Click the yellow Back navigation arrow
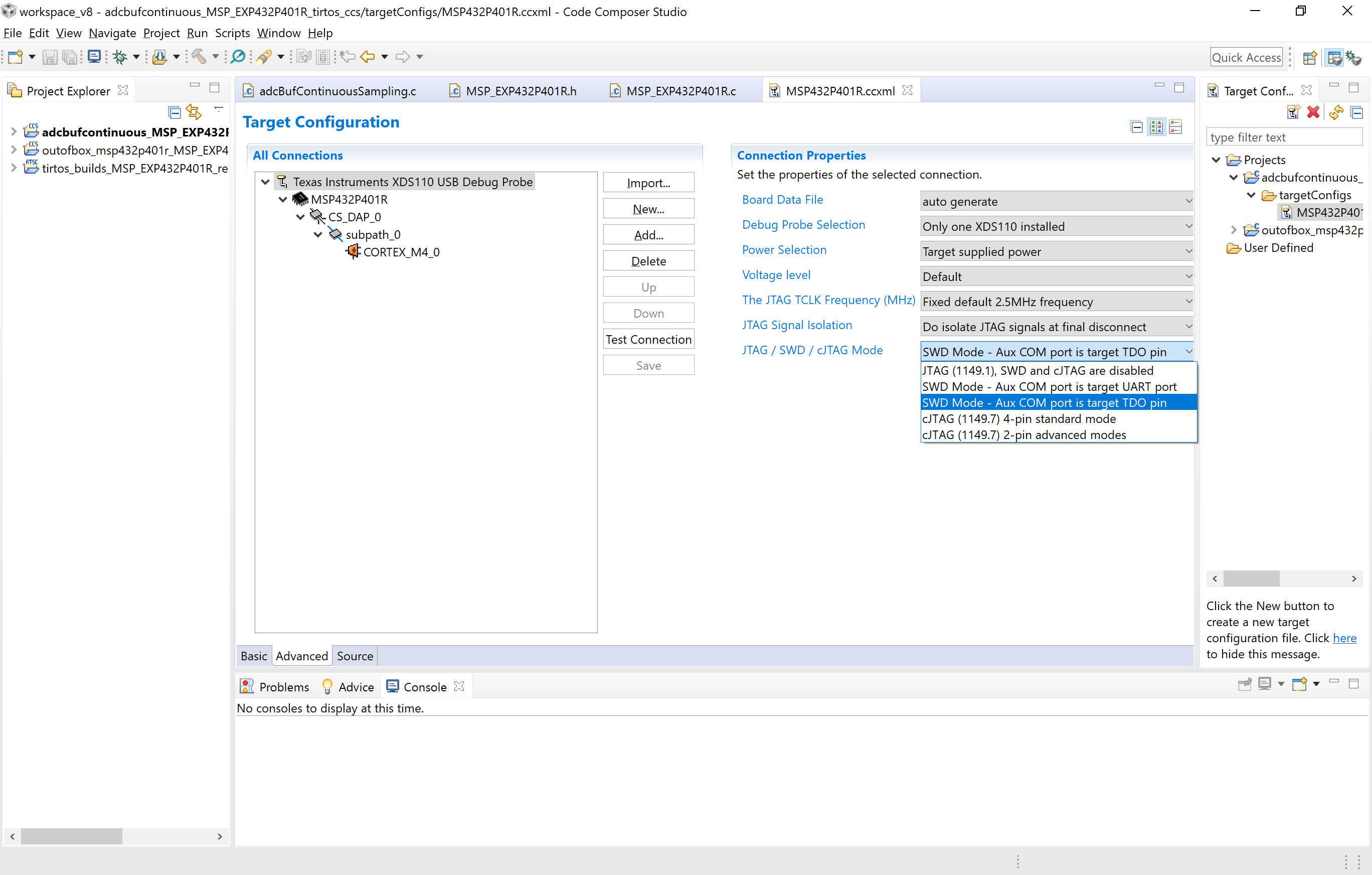 click(368, 56)
